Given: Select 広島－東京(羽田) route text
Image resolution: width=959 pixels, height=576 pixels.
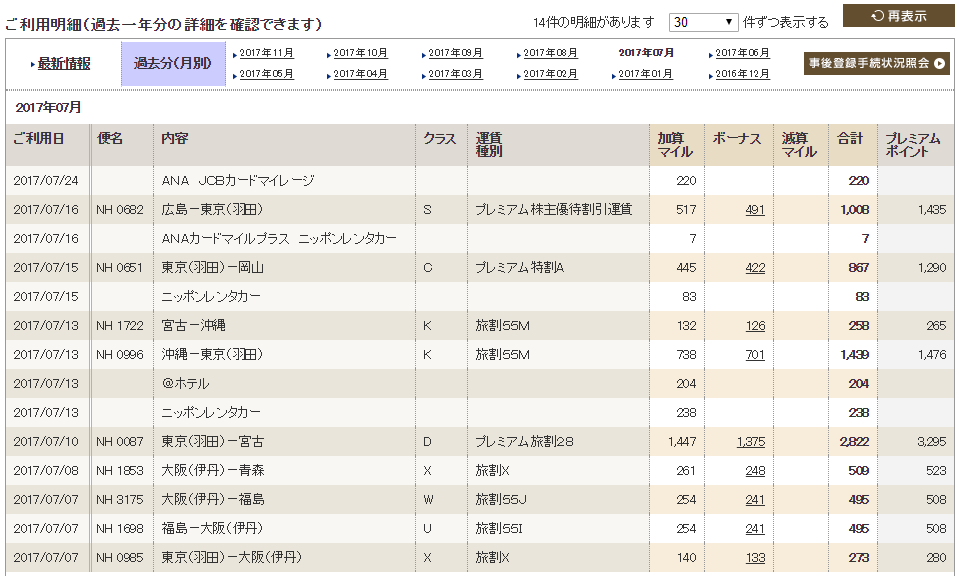Looking at the screenshot, I should 212,210.
